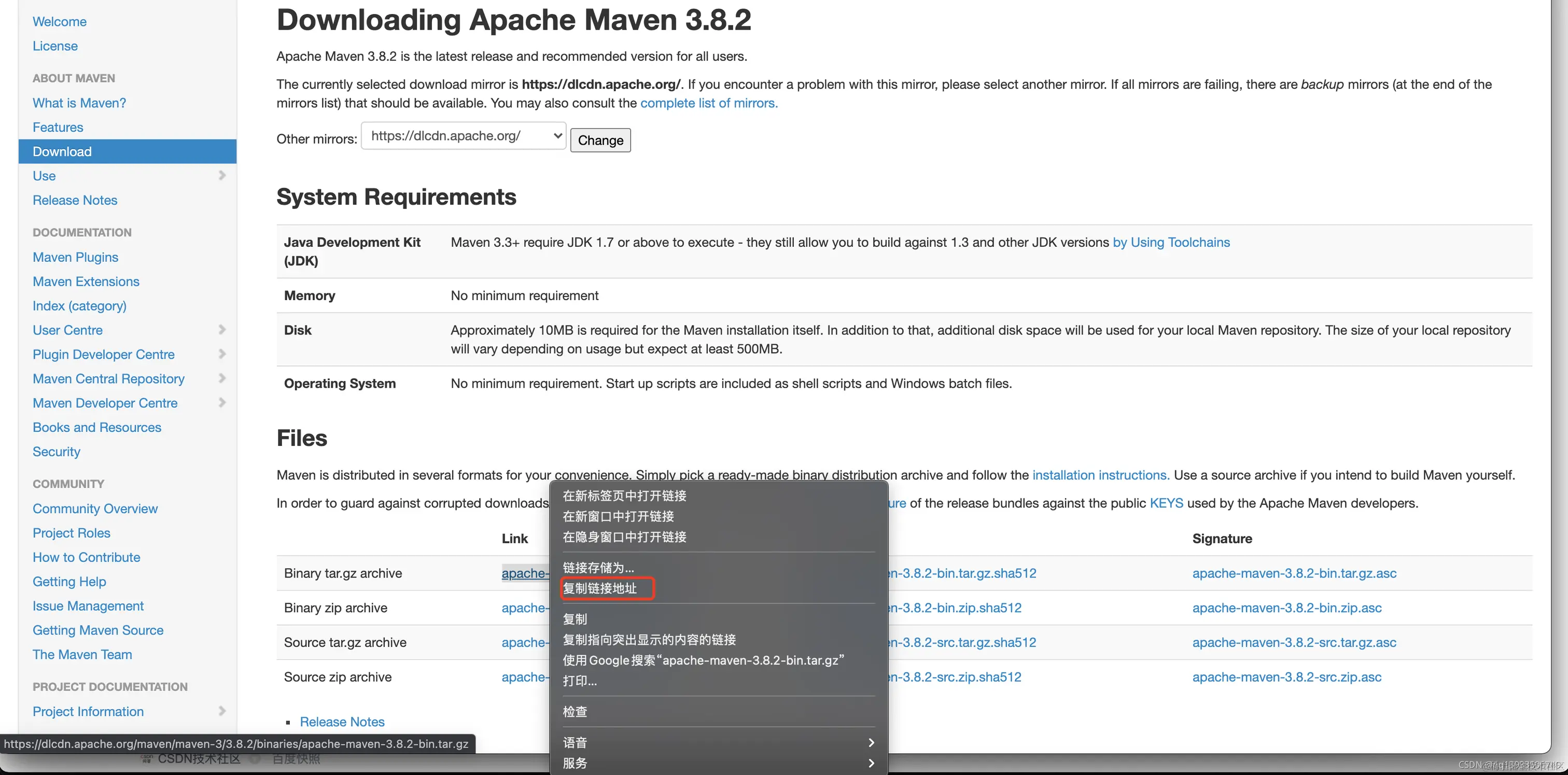Expand the User Centre chevron
The width and height of the screenshot is (1568, 775).
pyautogui.click(x=221, y=330)
